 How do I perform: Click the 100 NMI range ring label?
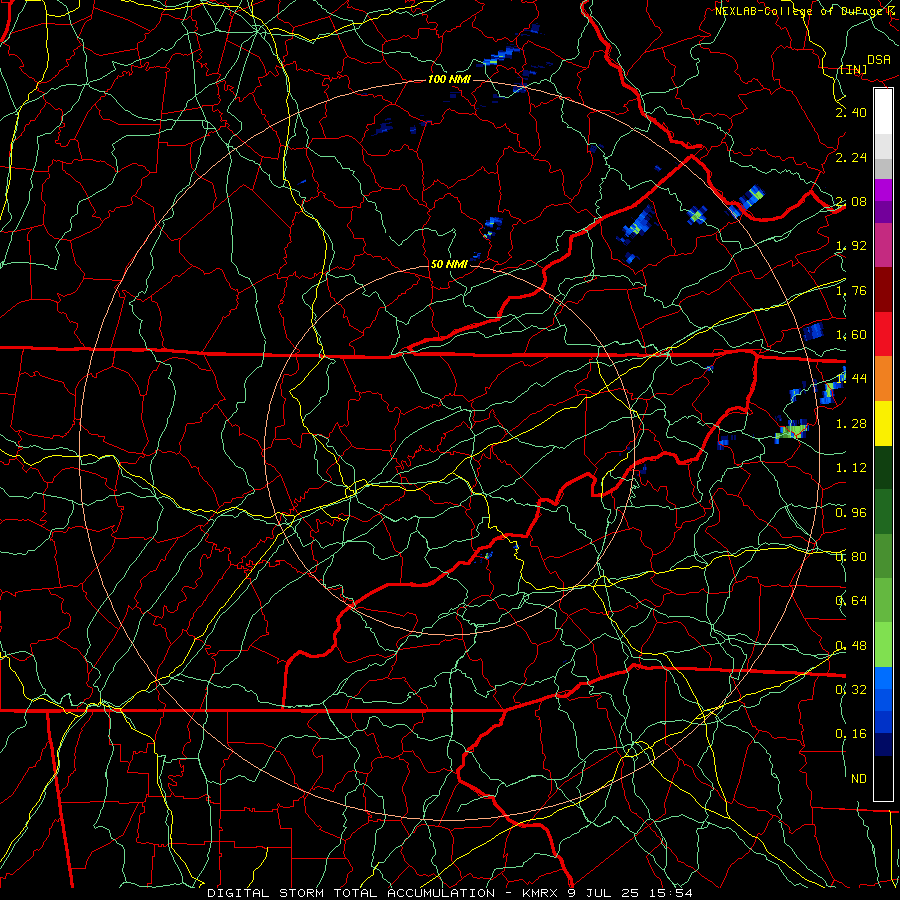pyautogui.click(x=449, y=79)
